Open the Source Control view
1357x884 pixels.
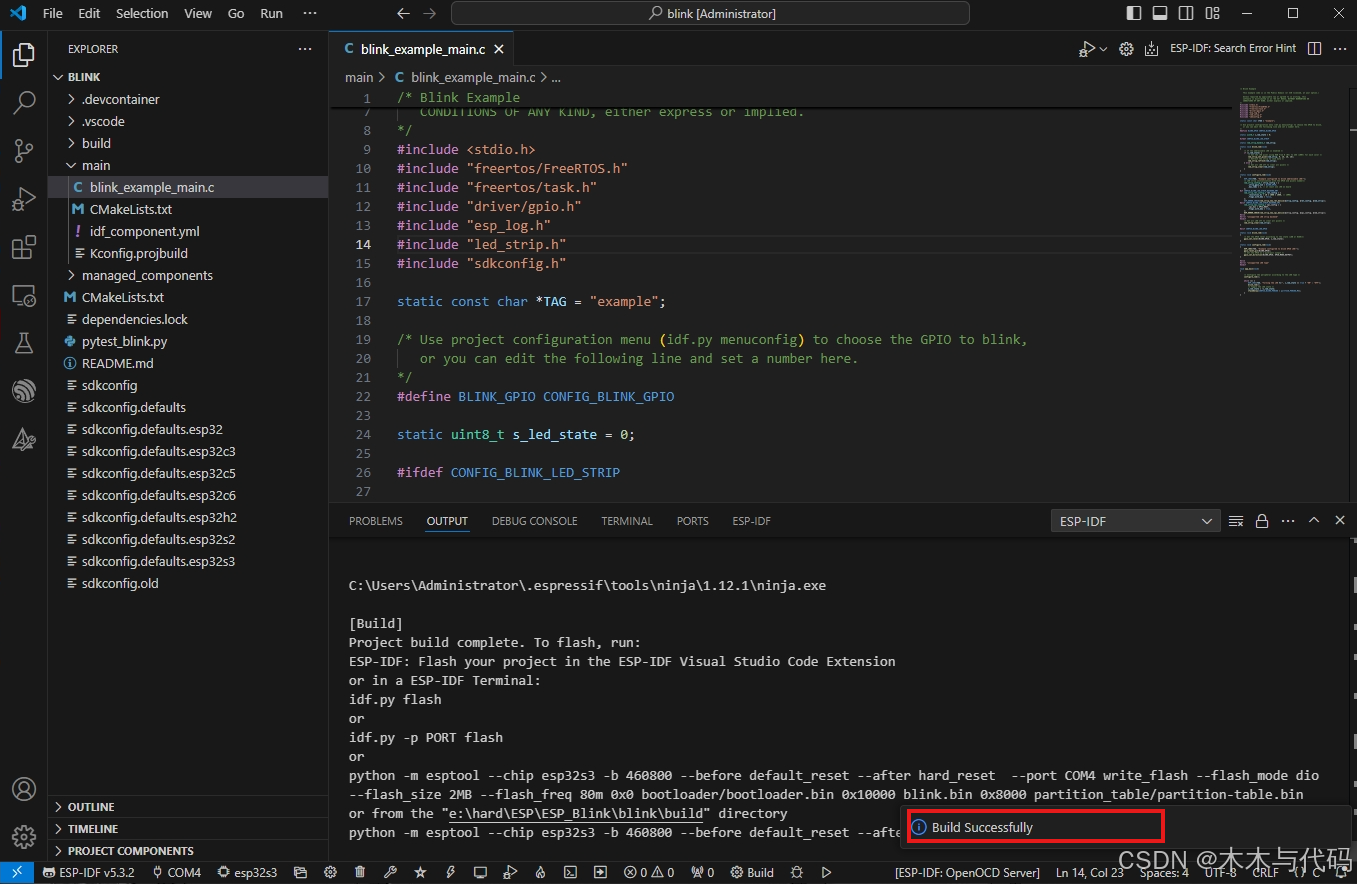tap(24, 150)
